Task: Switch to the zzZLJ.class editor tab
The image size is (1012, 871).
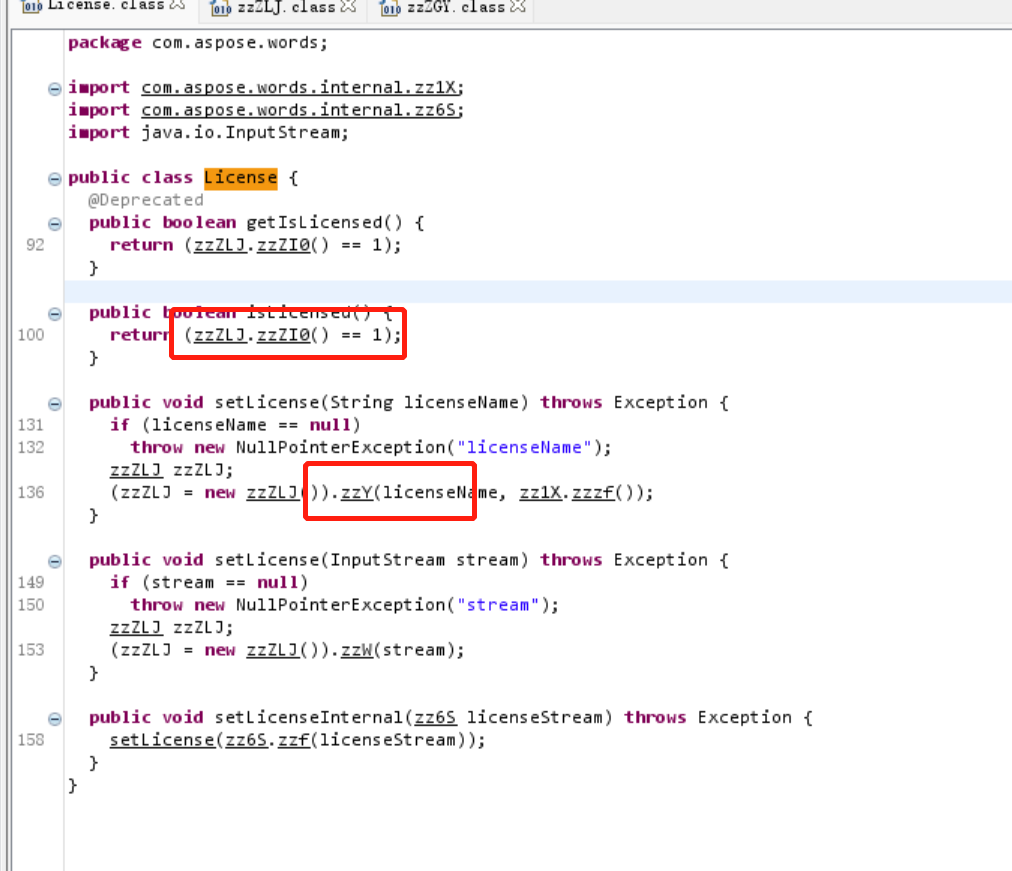Action: click(286, 8)
